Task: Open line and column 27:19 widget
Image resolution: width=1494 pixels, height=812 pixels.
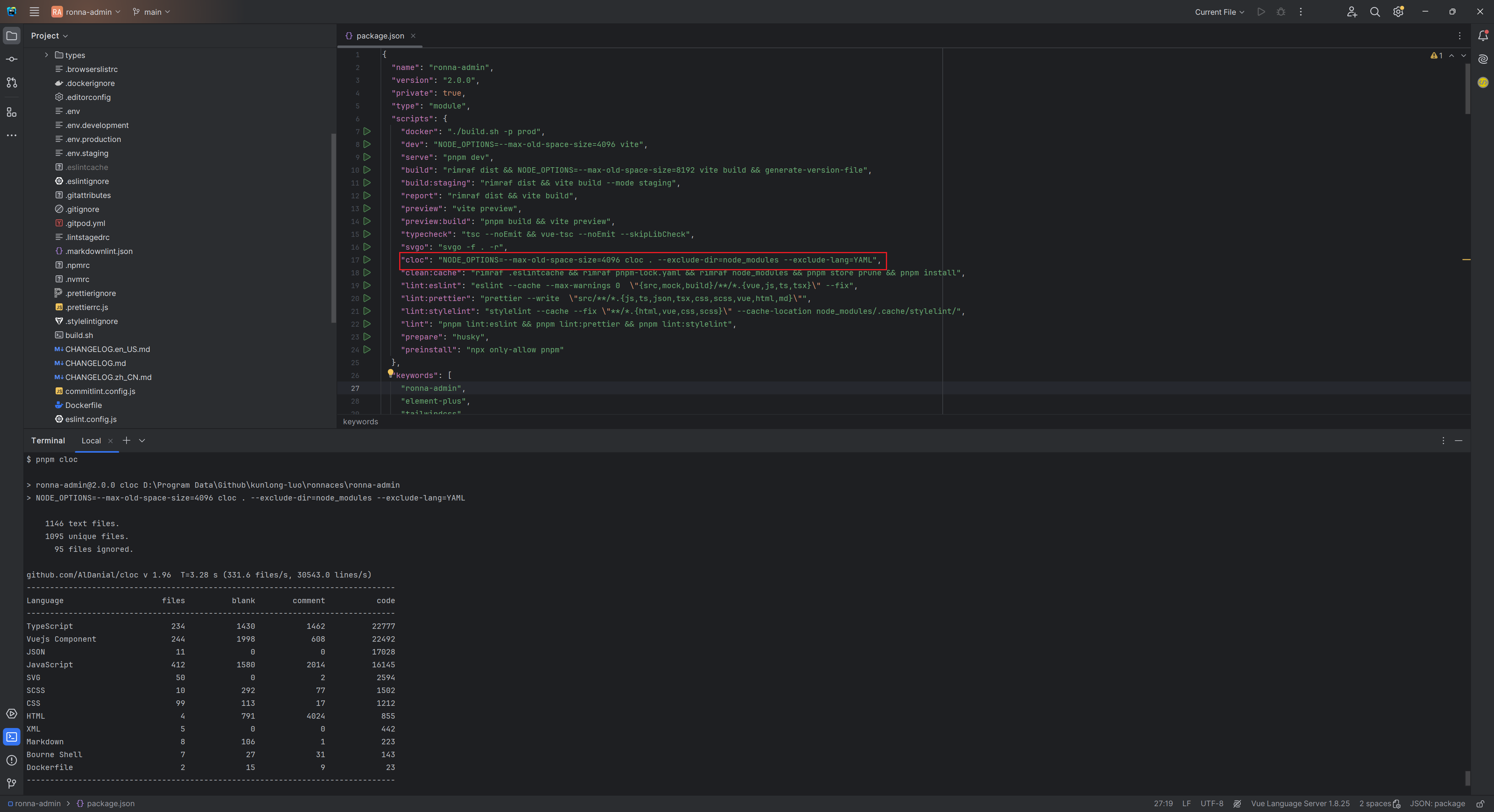Action: [1163, 803]
